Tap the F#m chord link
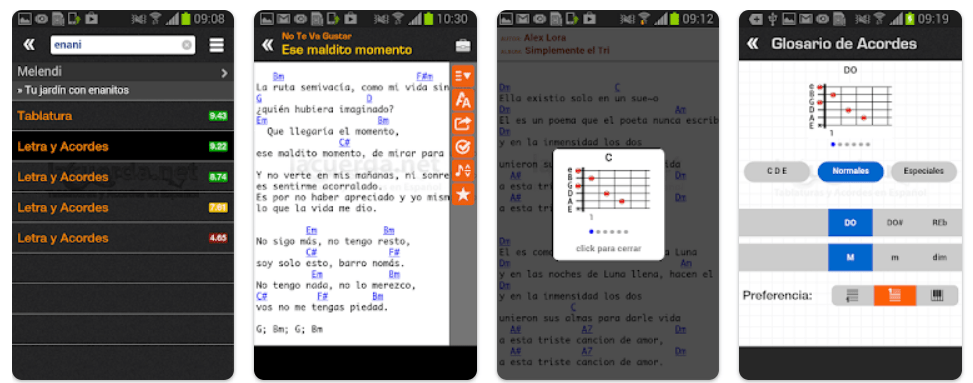This screenshot has width=973, height=383. coord(424,77)
